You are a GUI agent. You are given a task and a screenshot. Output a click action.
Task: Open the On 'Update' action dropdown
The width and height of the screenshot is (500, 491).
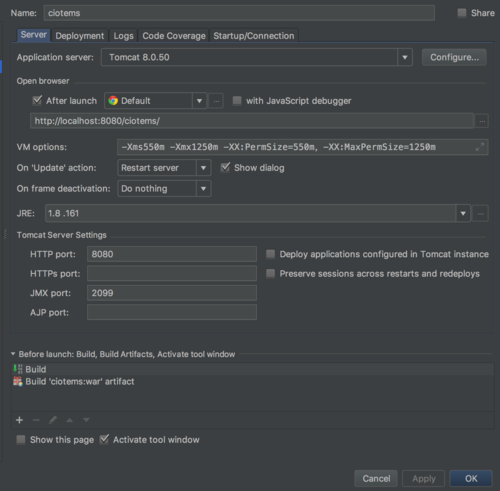point(203,168)
